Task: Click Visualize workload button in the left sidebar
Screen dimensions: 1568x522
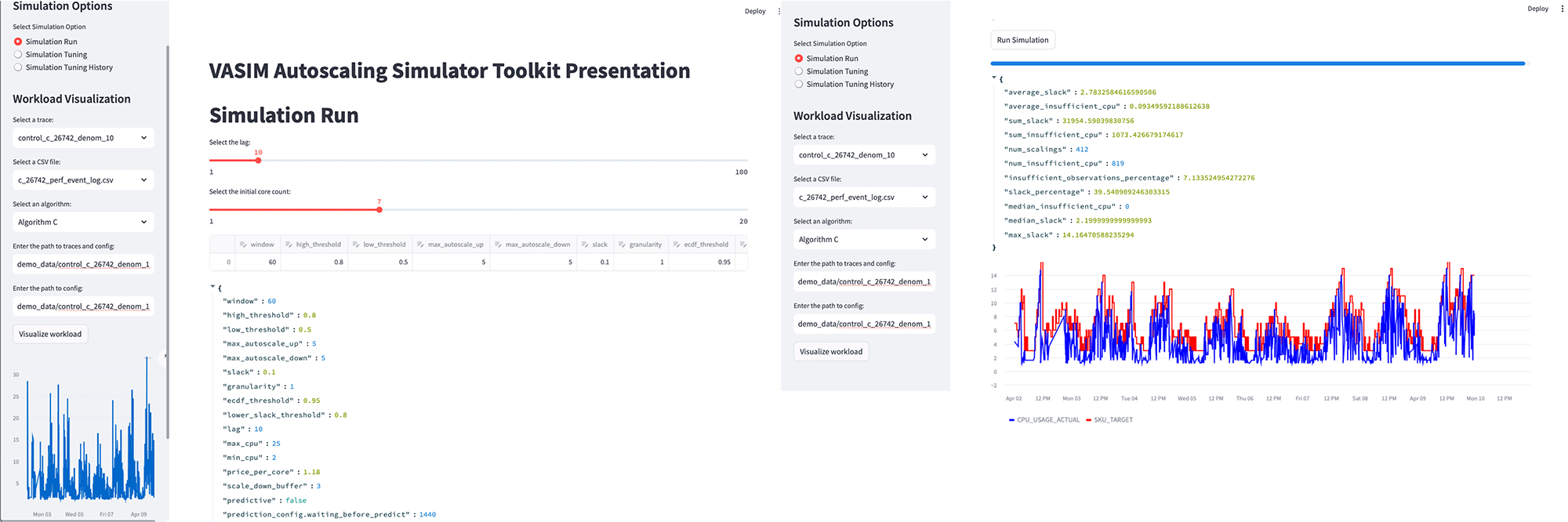Action: coord(50,335)
